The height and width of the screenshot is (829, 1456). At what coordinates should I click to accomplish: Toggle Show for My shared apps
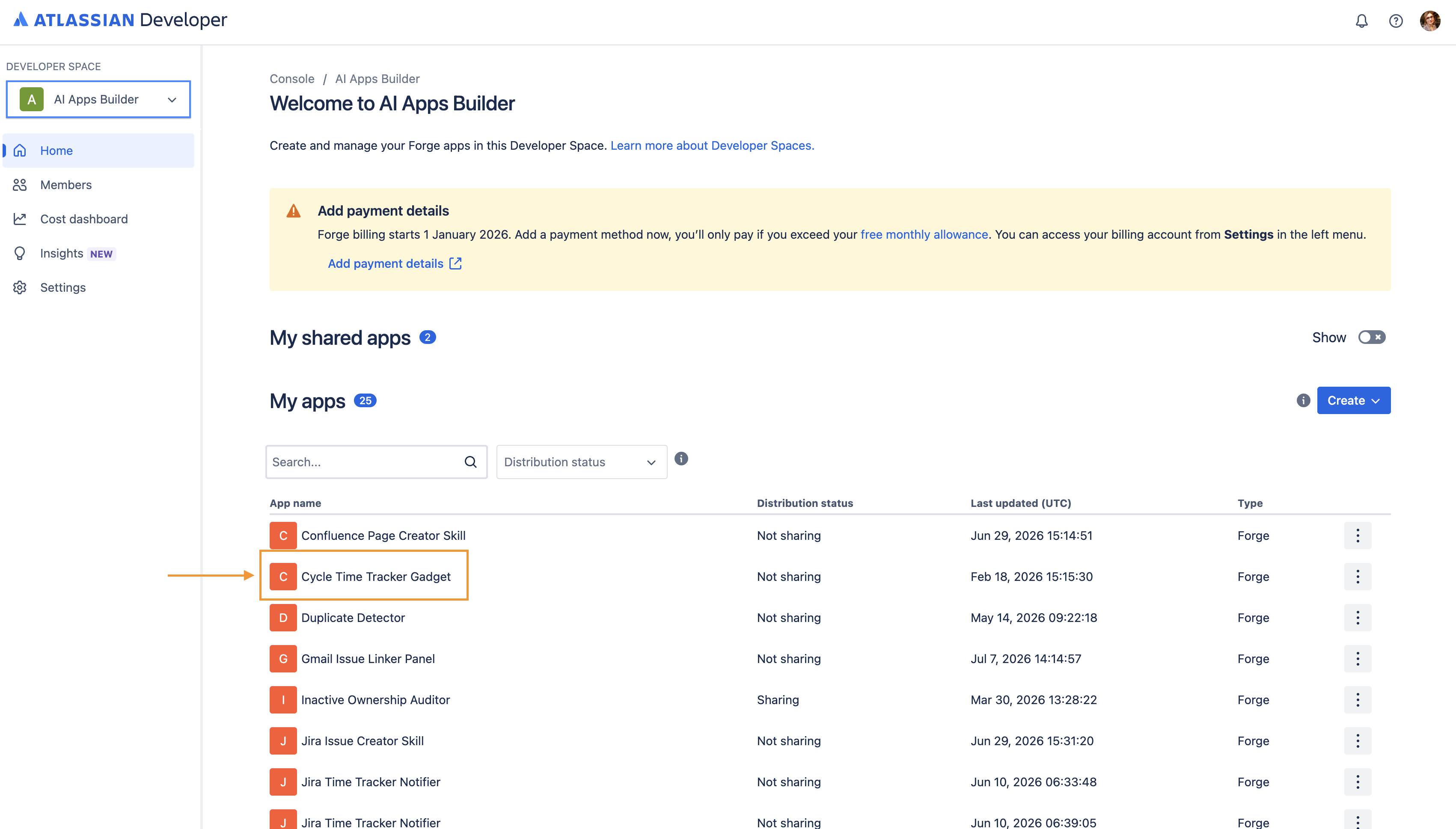pos(1372,337)
